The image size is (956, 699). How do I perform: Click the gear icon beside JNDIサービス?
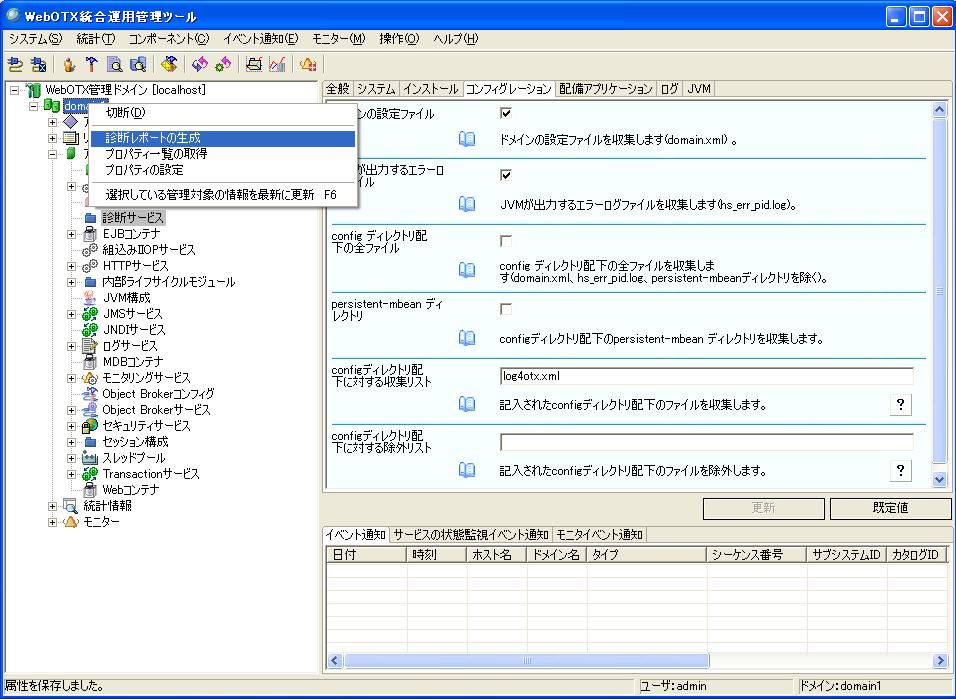90,330
